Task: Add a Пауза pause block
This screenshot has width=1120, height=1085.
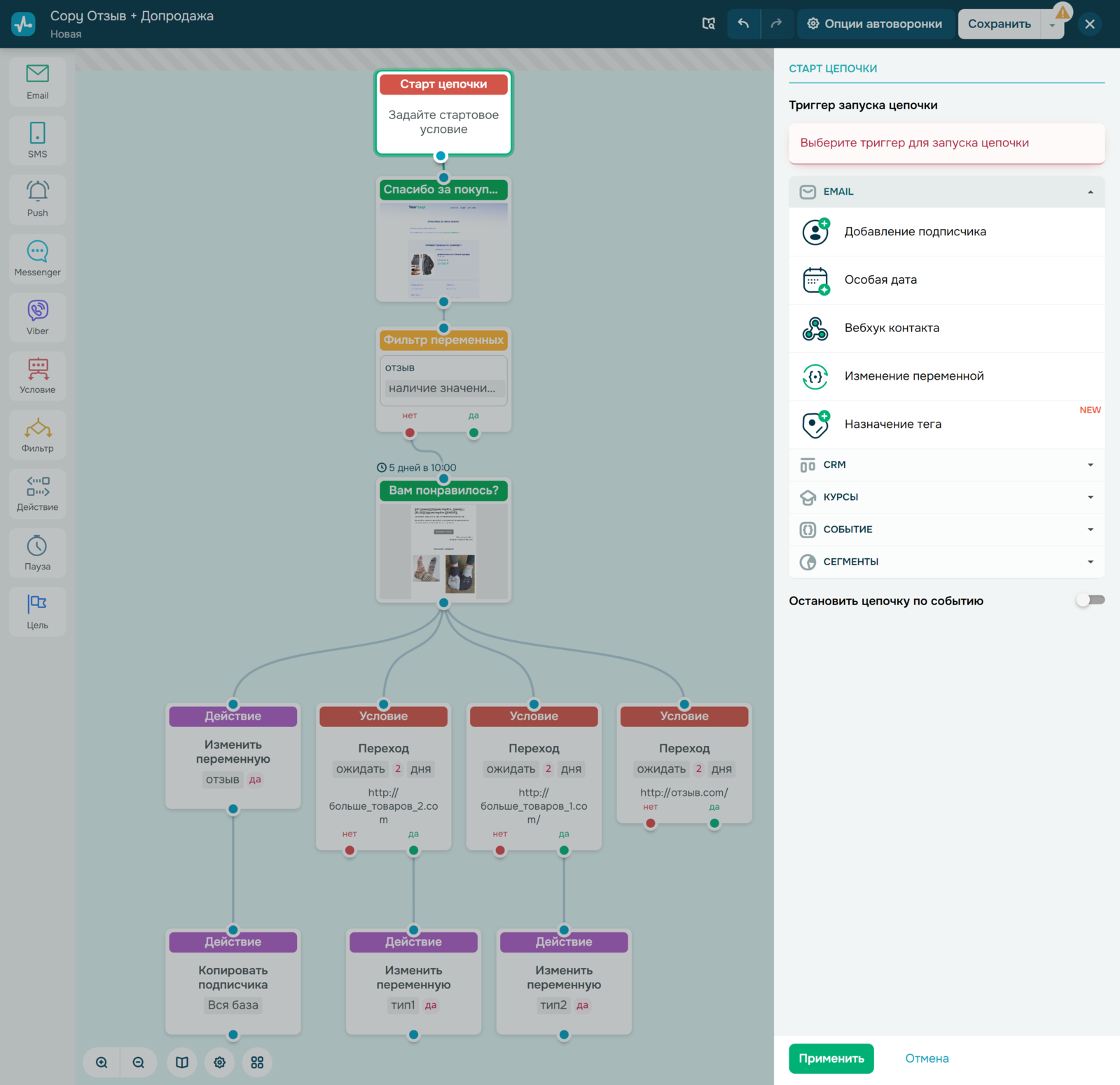Action: point(38,553)
